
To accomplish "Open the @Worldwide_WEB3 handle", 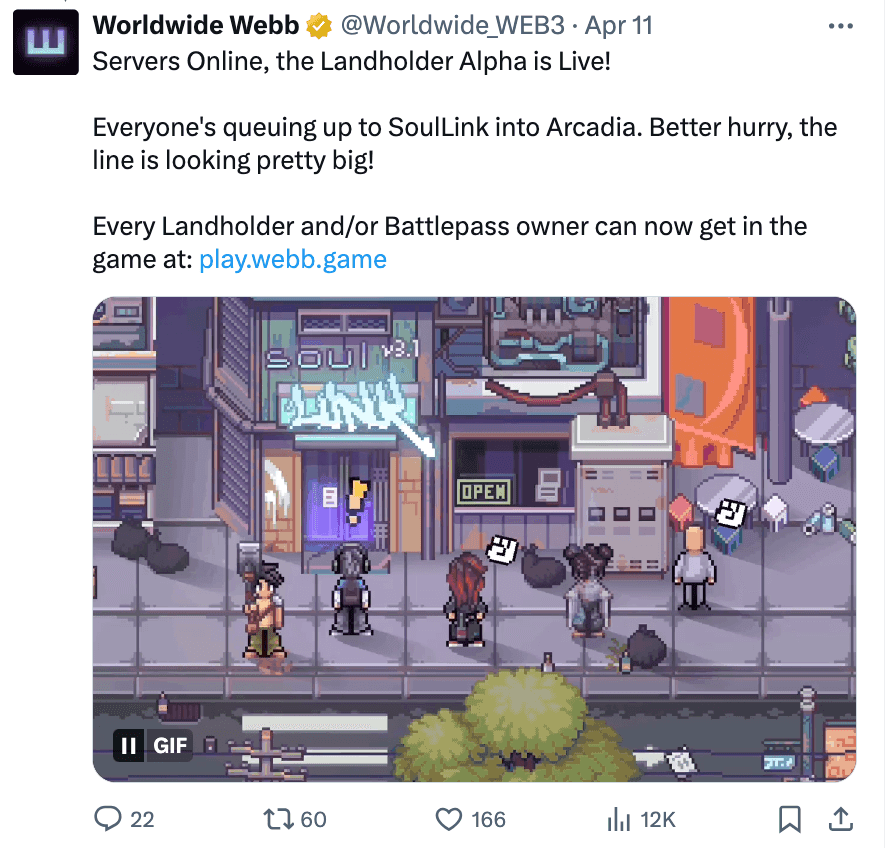I will (453, 26).
